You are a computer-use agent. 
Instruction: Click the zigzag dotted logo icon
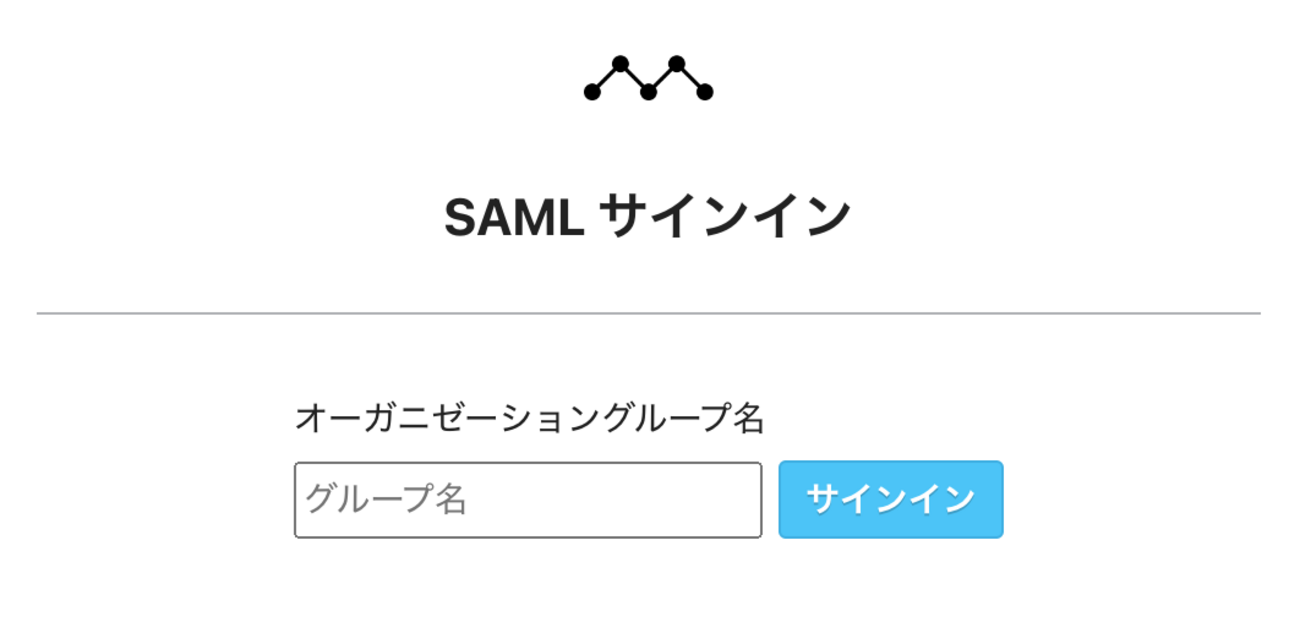[x=648, y=79]
